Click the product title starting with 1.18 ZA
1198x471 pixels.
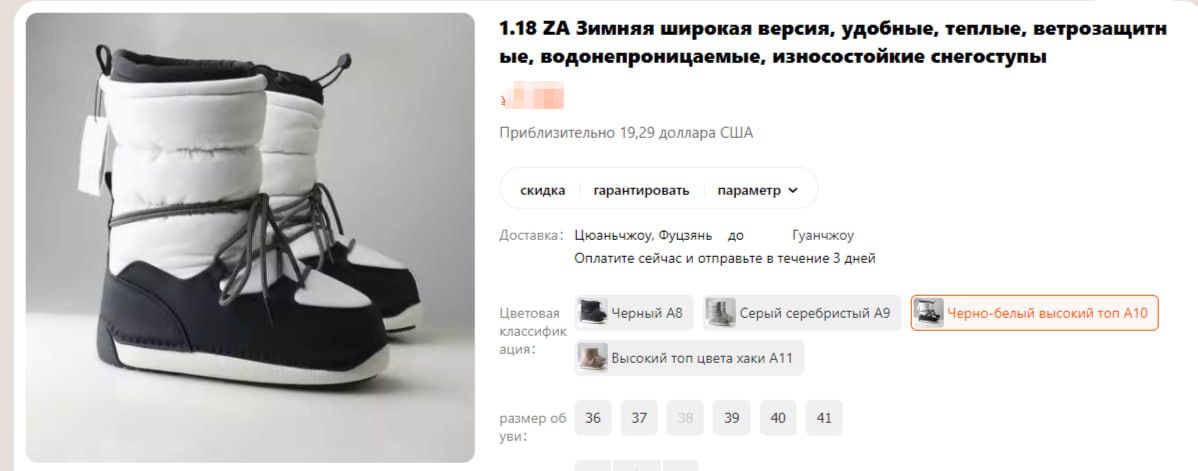(x=833, y=43)
